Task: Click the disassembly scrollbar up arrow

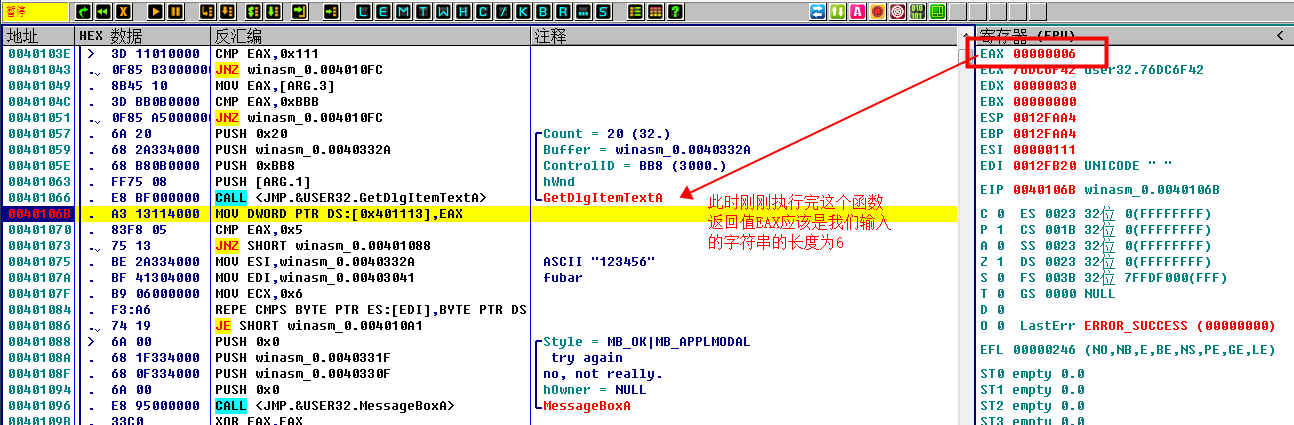Action: pos(964,36)
